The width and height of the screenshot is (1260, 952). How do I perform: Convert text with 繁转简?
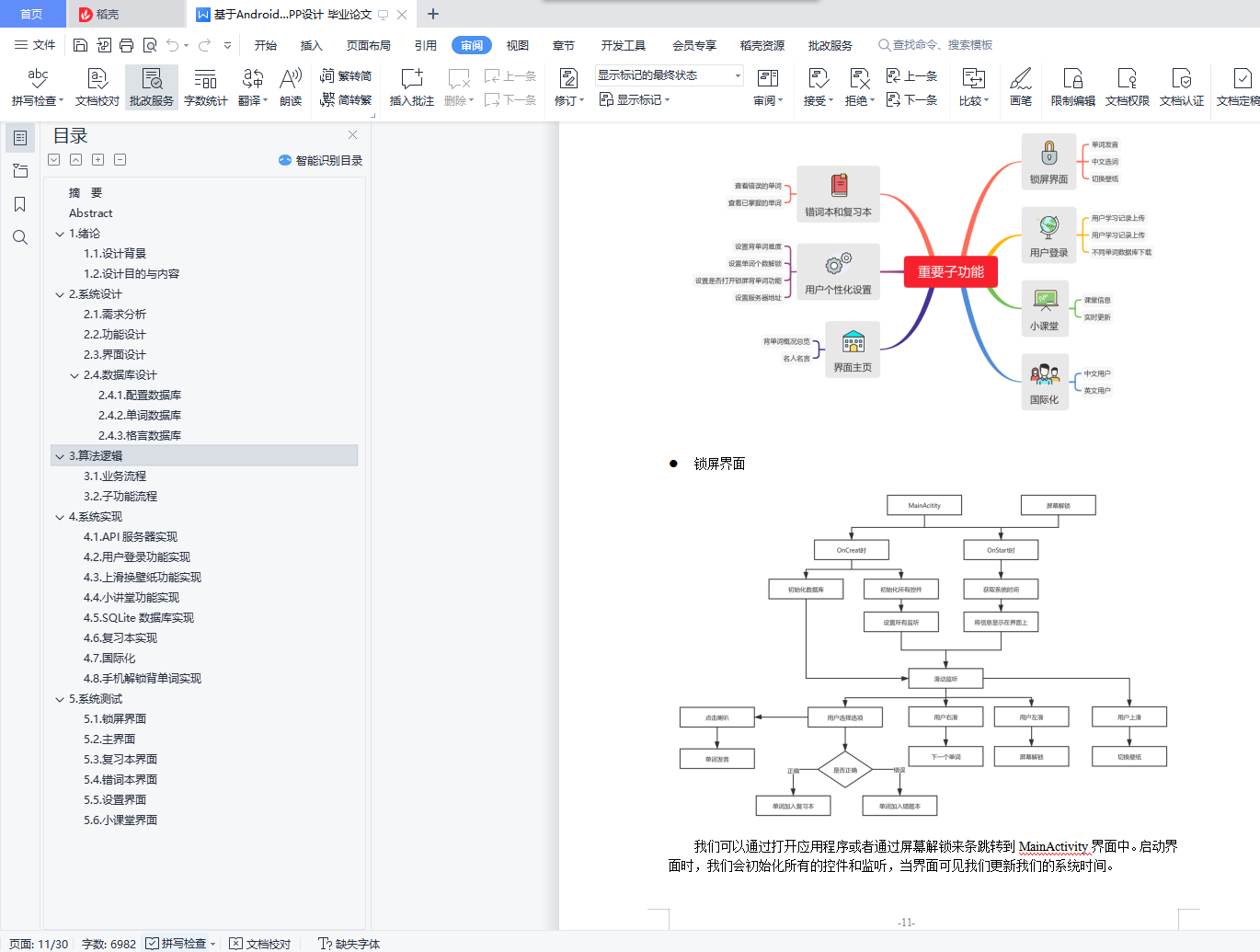click(346, 76)
